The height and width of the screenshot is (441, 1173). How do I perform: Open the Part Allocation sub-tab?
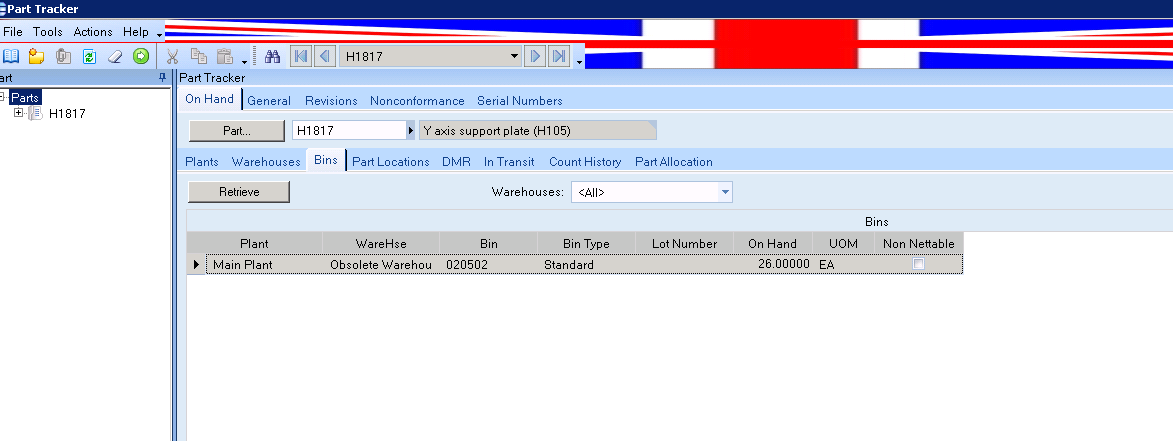tap(673, 161)
